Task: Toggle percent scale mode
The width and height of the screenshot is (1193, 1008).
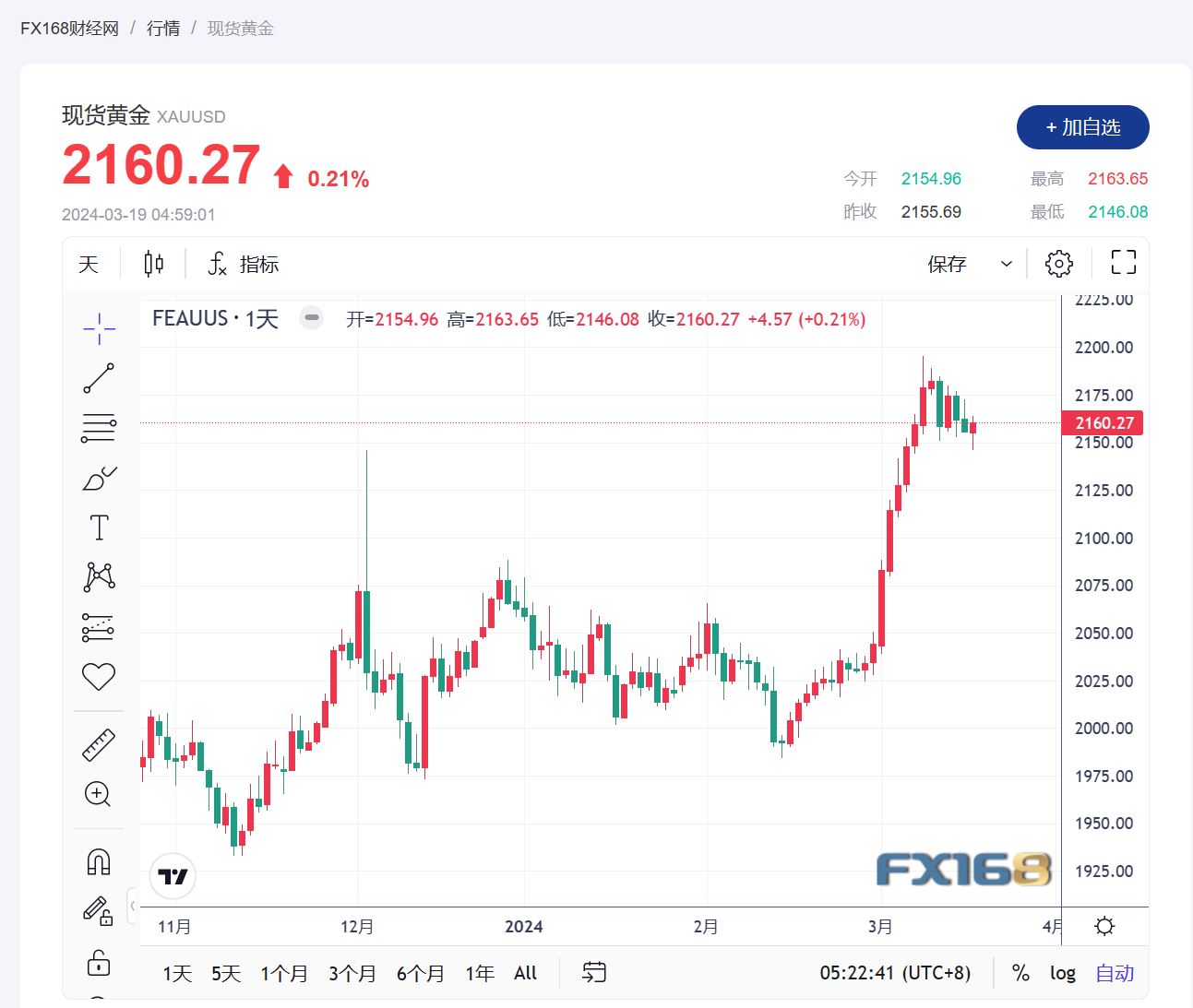Action: coord(1020,973)
